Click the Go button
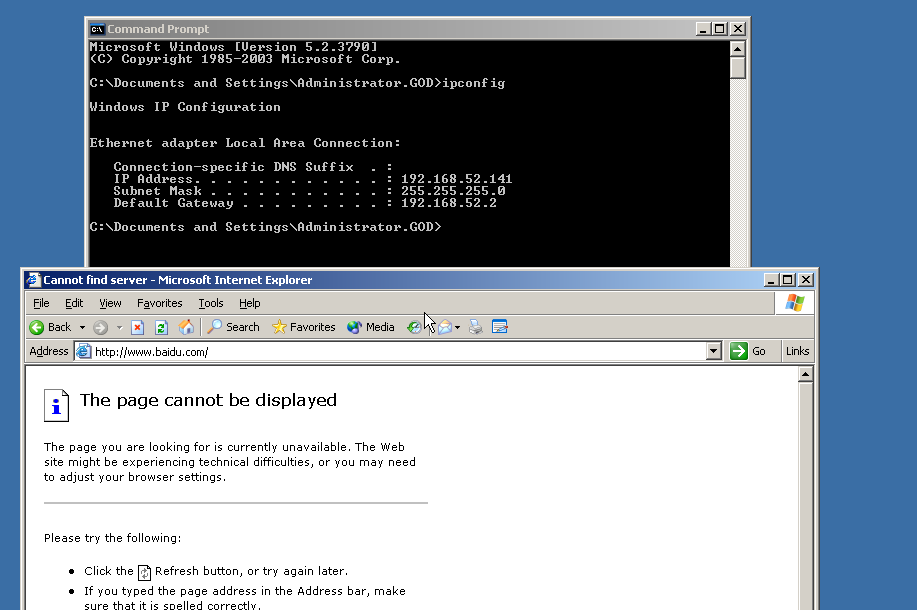This screenshot has height=610, width=917. [749, 351]
